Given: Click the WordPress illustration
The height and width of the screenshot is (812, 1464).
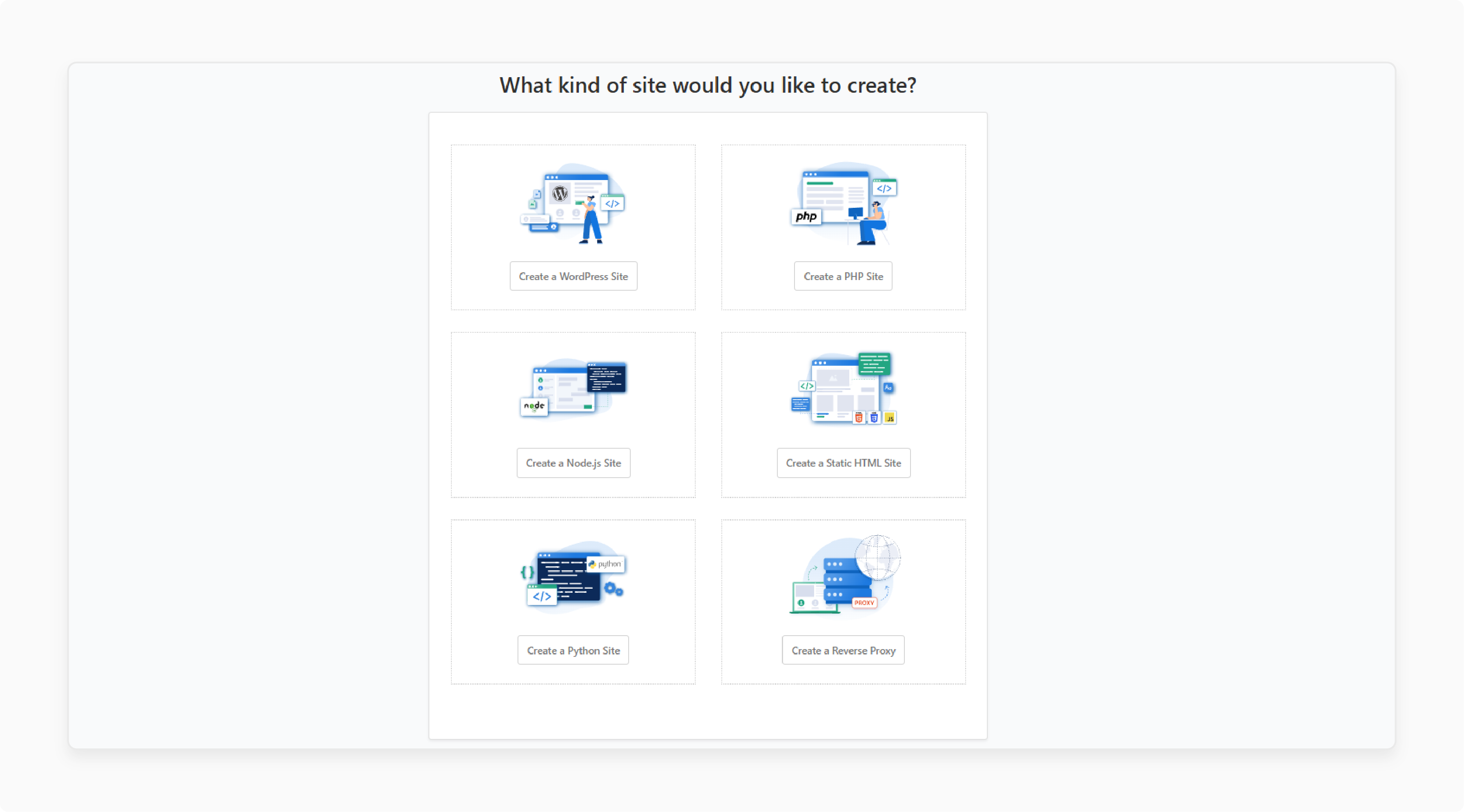Looking at the screenshot, I should [x=573, y=204].
